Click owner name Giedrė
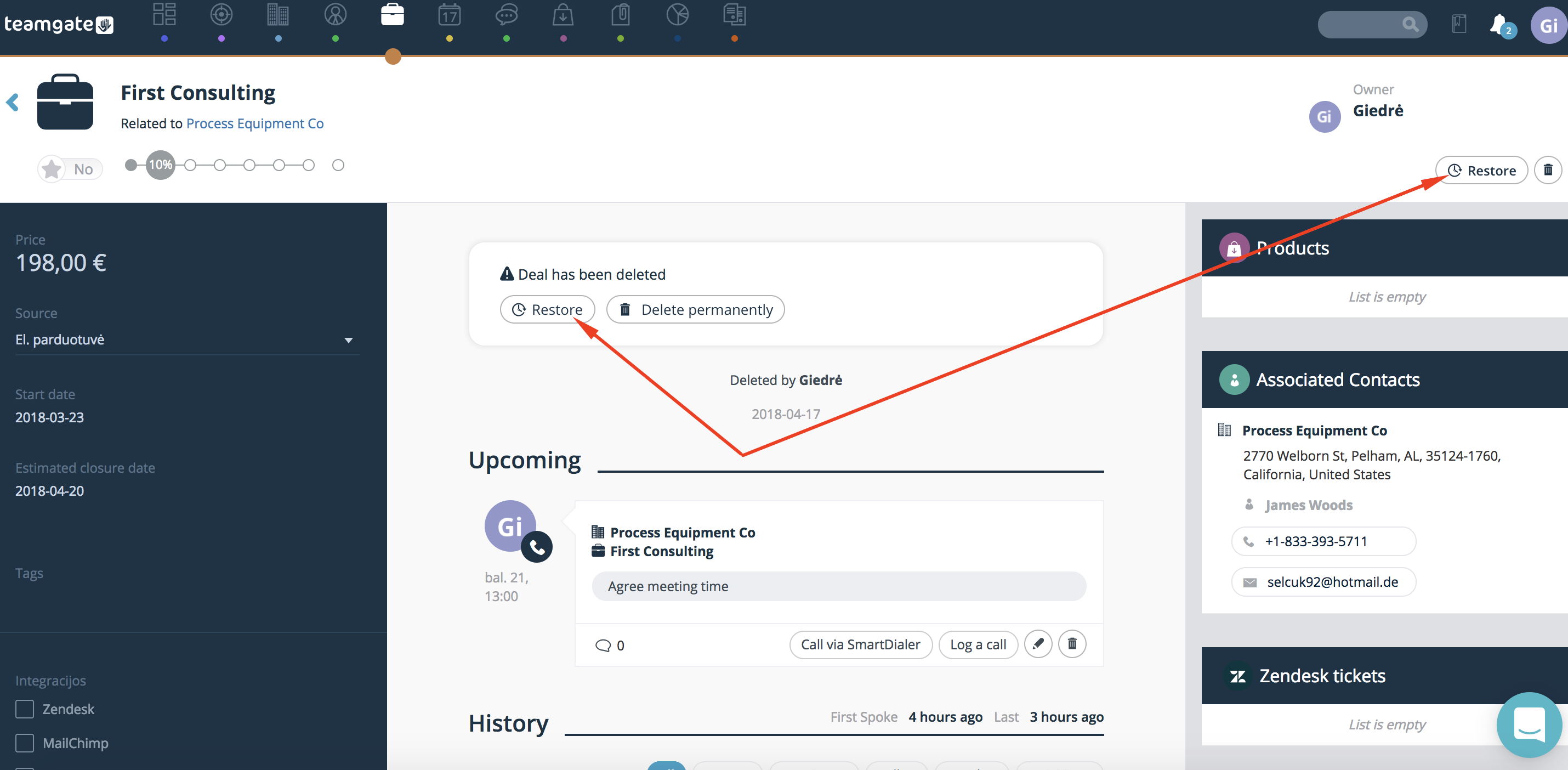This screenshot has height=770, width=1568. 1378,111
